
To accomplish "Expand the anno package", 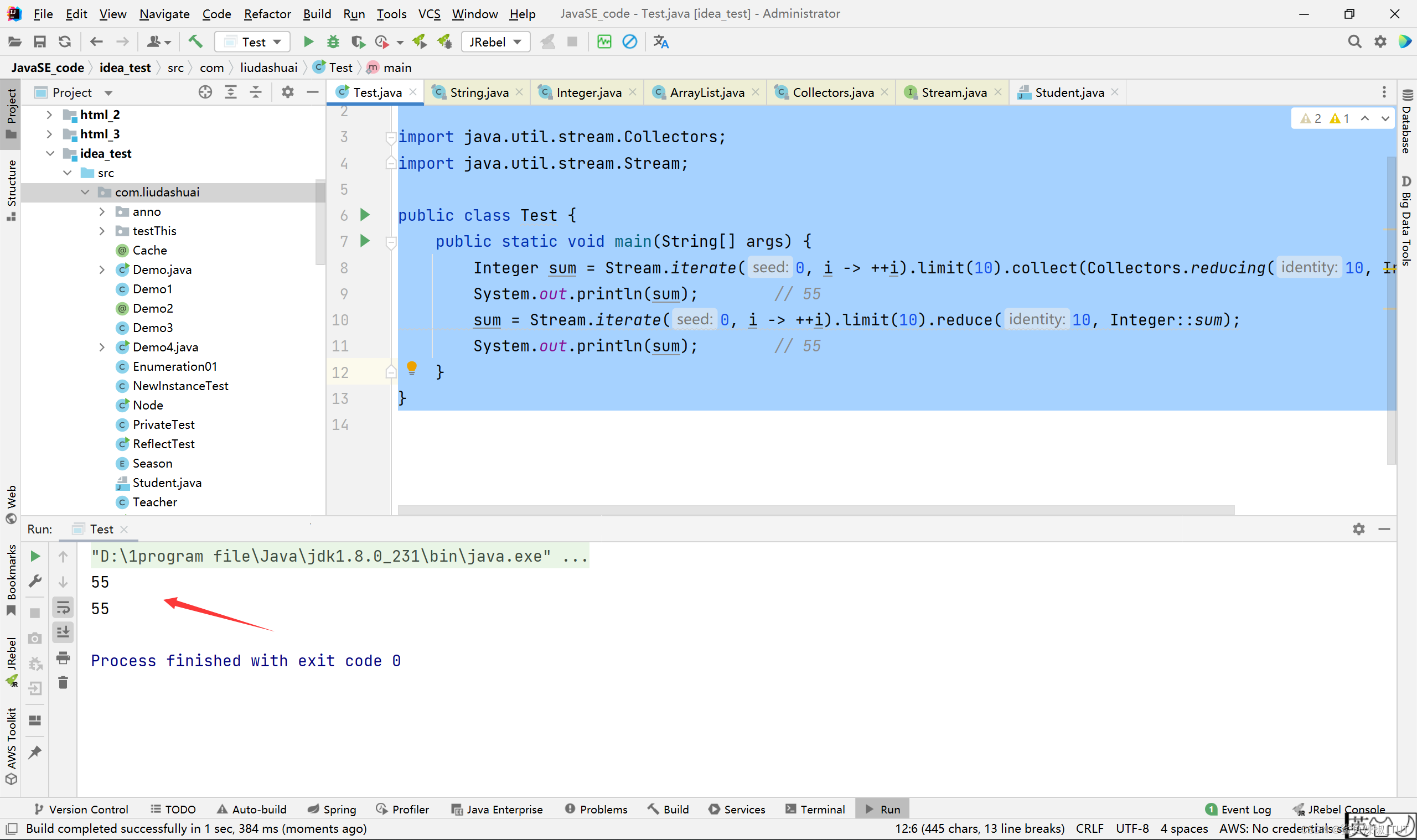I will 102,212.
